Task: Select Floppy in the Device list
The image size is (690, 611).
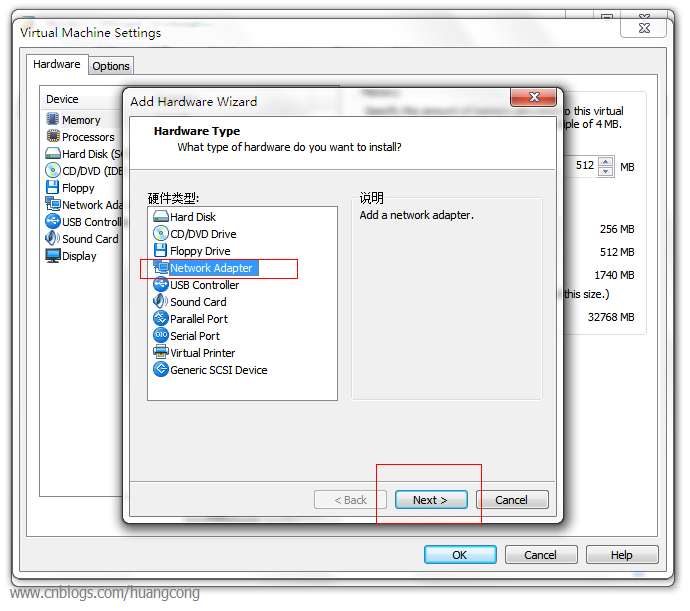Action: (78, 188)
